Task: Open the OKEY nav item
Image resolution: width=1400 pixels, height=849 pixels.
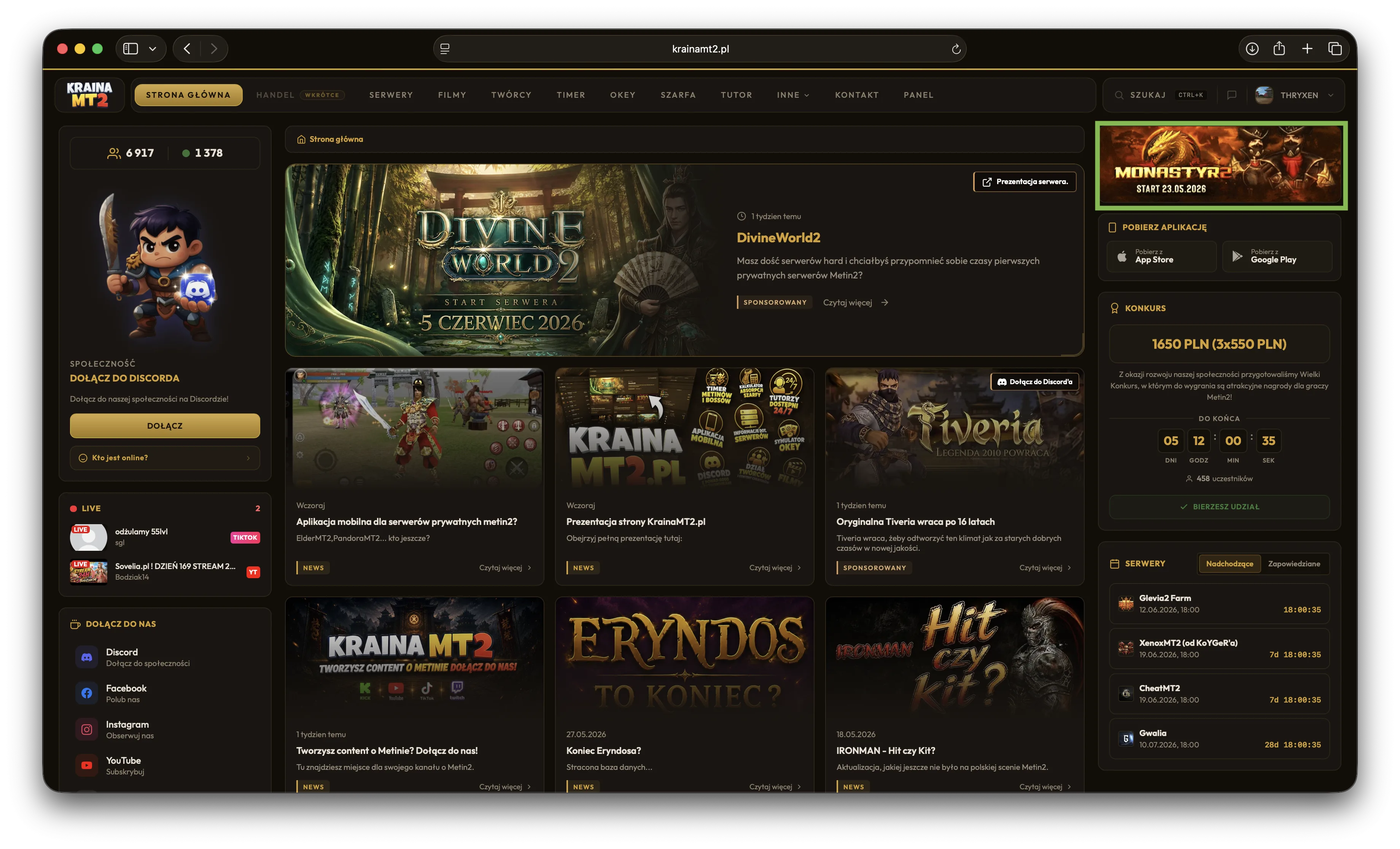Action: tap(622, 95)
